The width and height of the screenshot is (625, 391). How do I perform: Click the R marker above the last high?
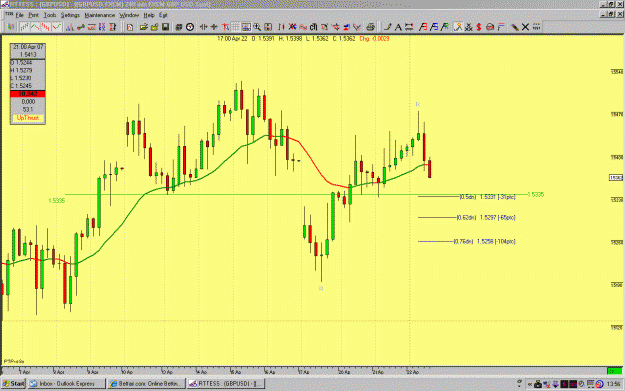coord(417,104)
